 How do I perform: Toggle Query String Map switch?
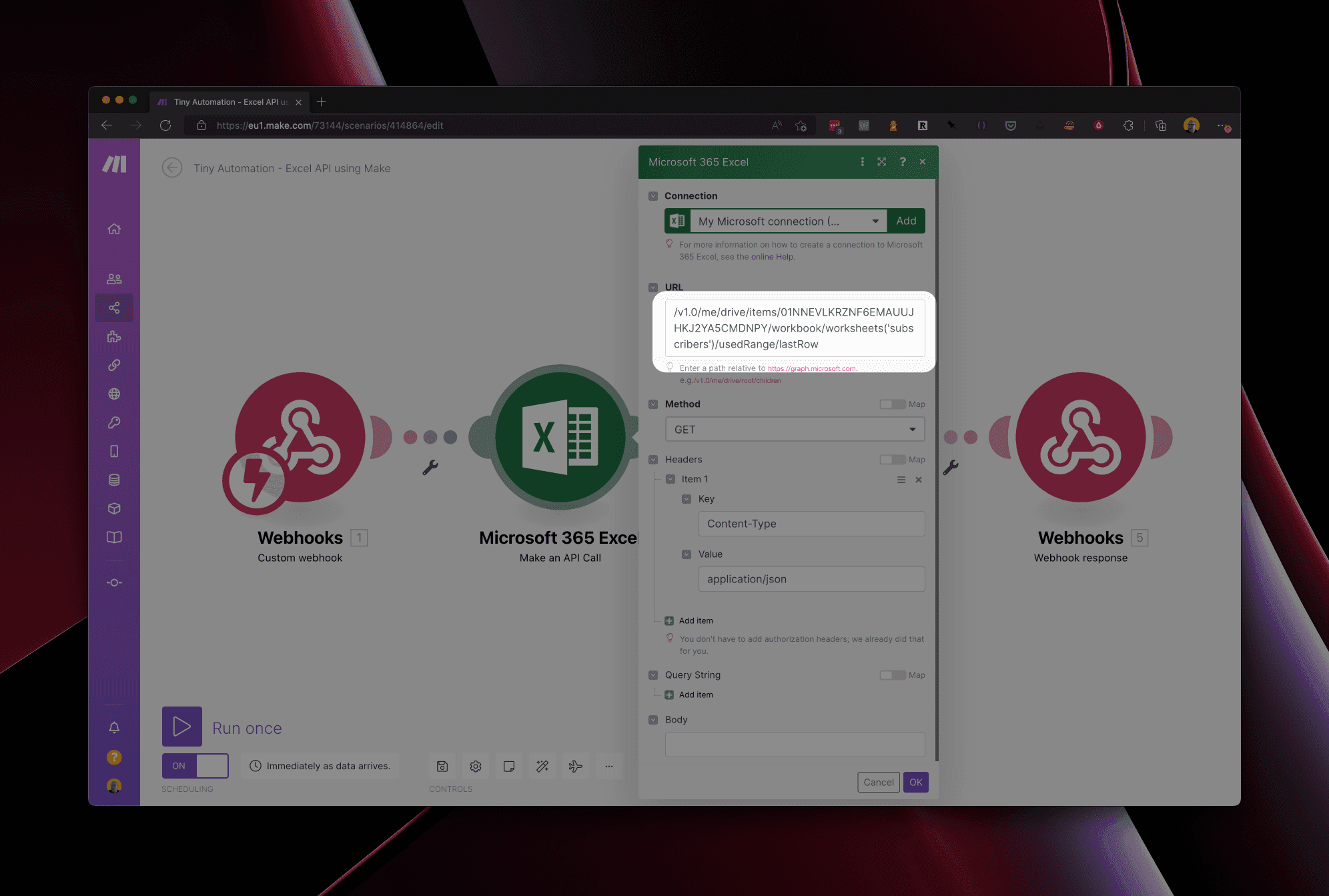(893, 675)
